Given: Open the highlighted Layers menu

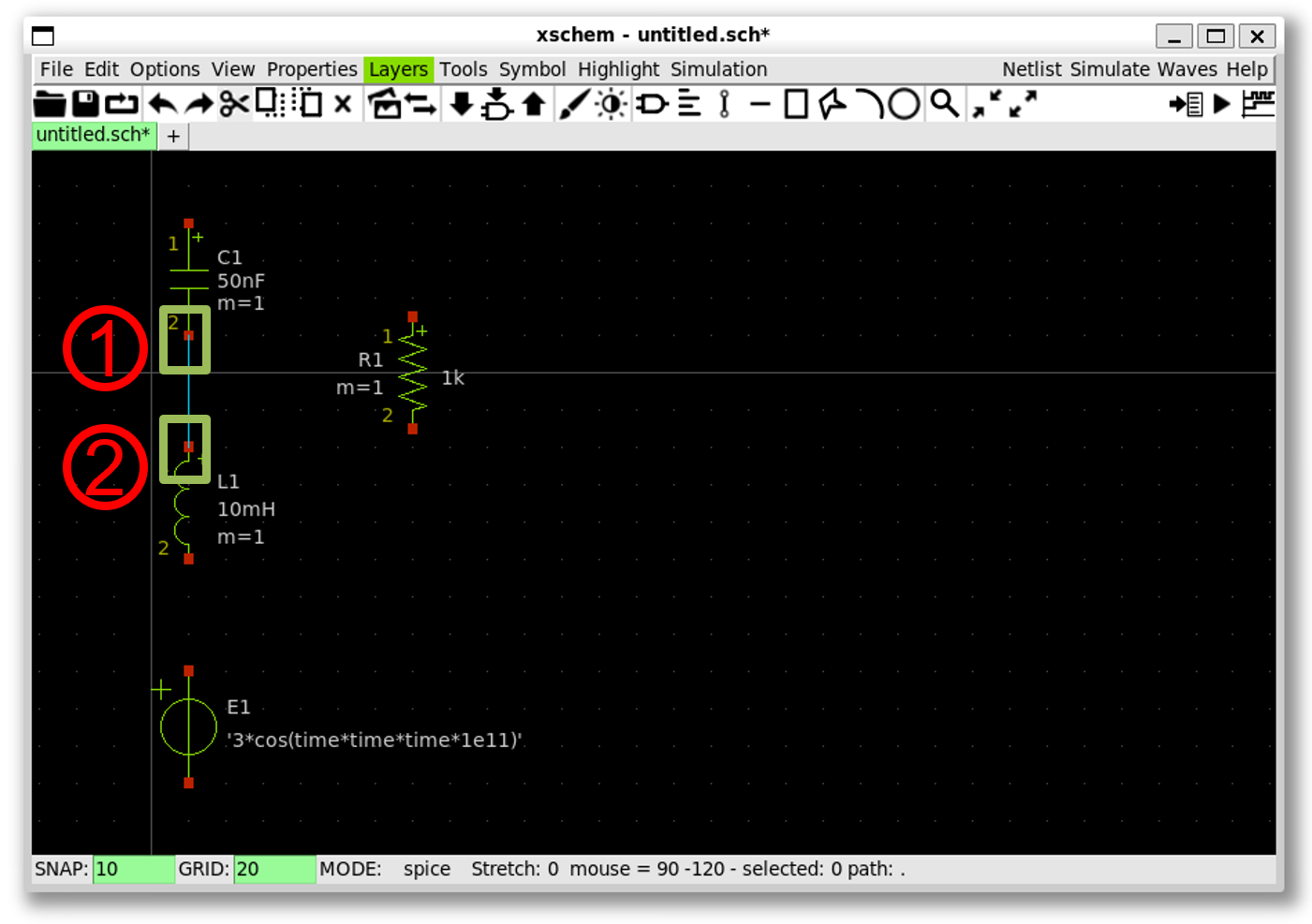Looking at the screenshot, I should coord(398,69).
